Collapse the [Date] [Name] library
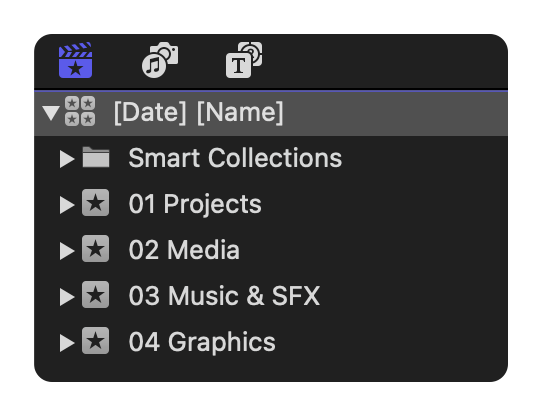542x416 pixels. (51, 113)
